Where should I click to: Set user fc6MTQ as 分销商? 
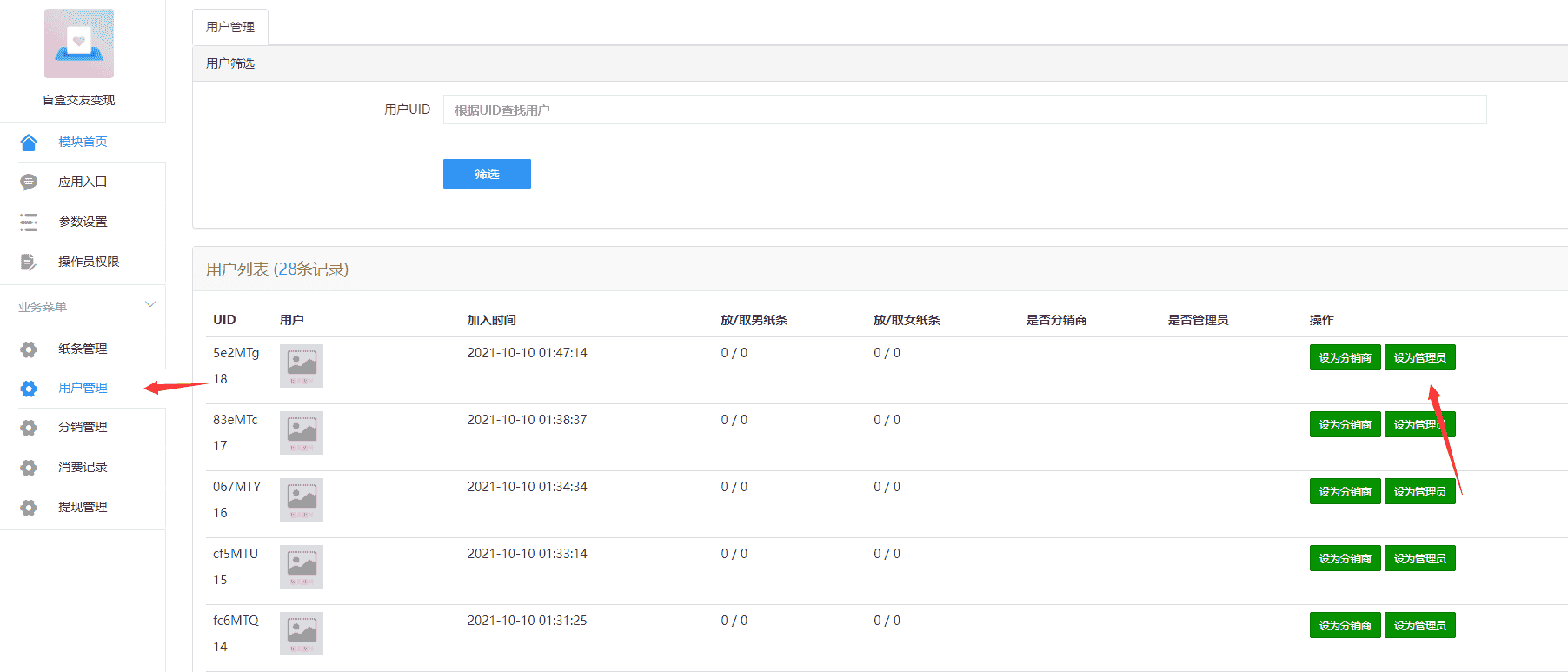tap(1345, 626)
